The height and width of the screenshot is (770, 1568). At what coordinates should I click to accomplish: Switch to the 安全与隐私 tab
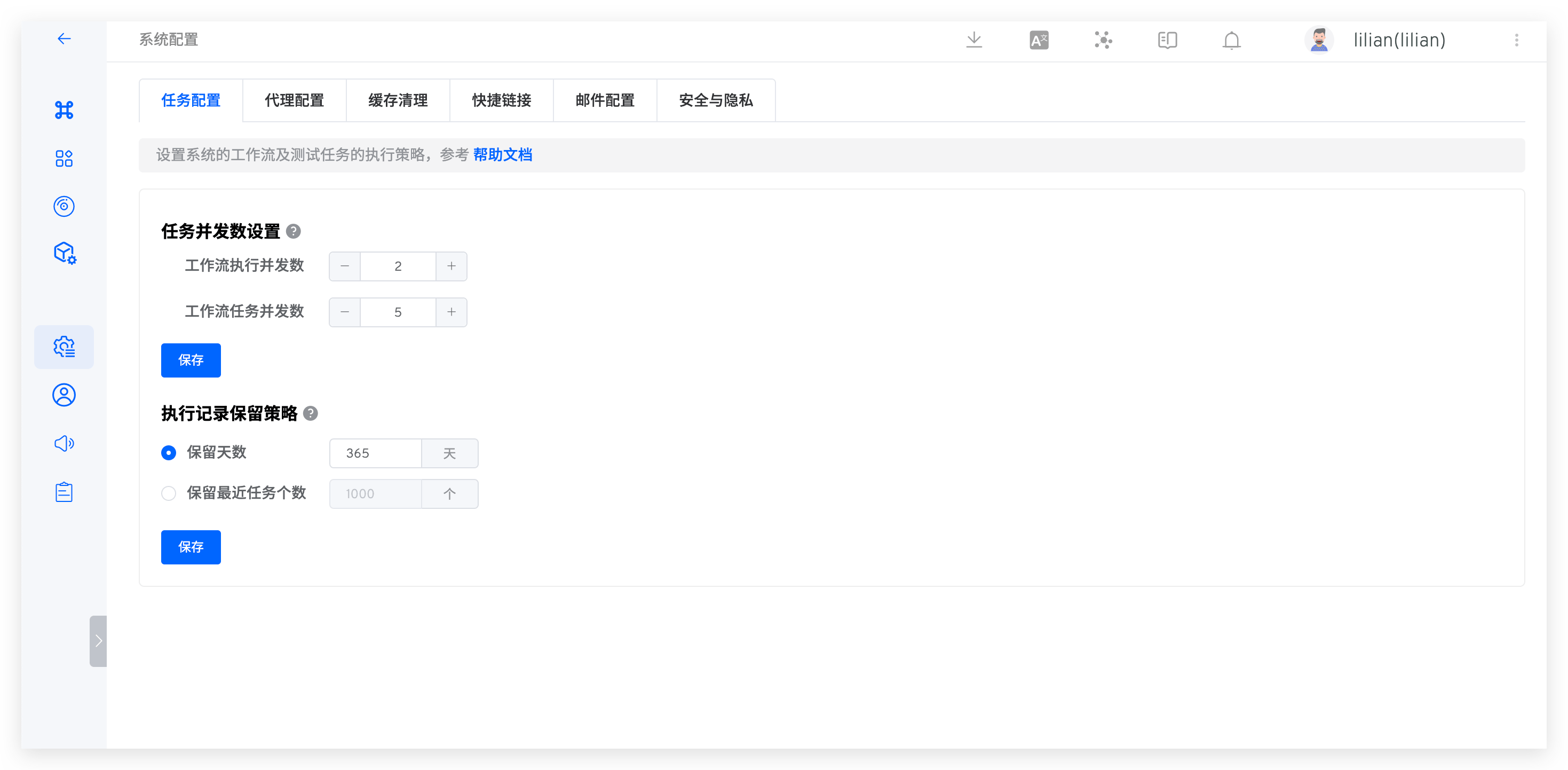(715, 100)
